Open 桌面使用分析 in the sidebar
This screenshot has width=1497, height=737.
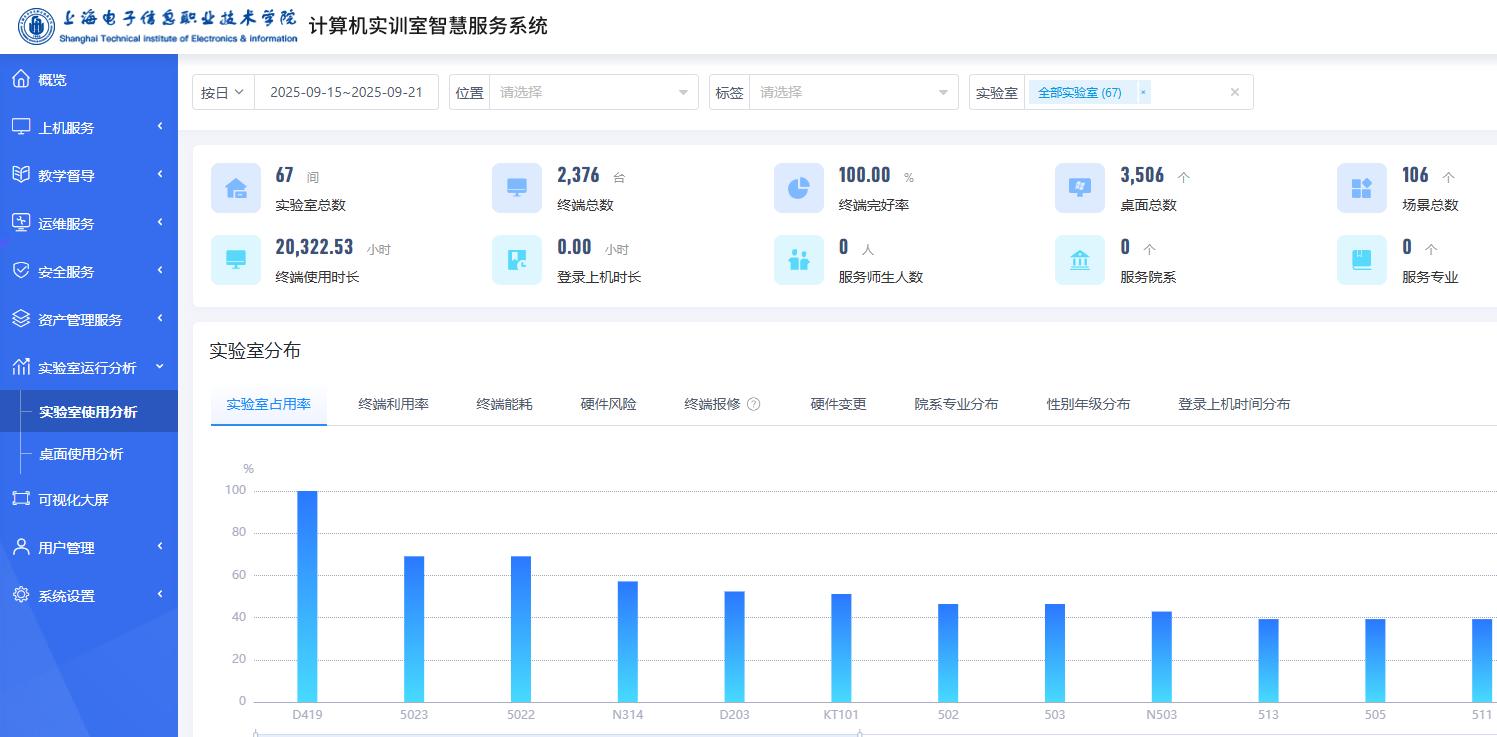[x=81, y=454]
